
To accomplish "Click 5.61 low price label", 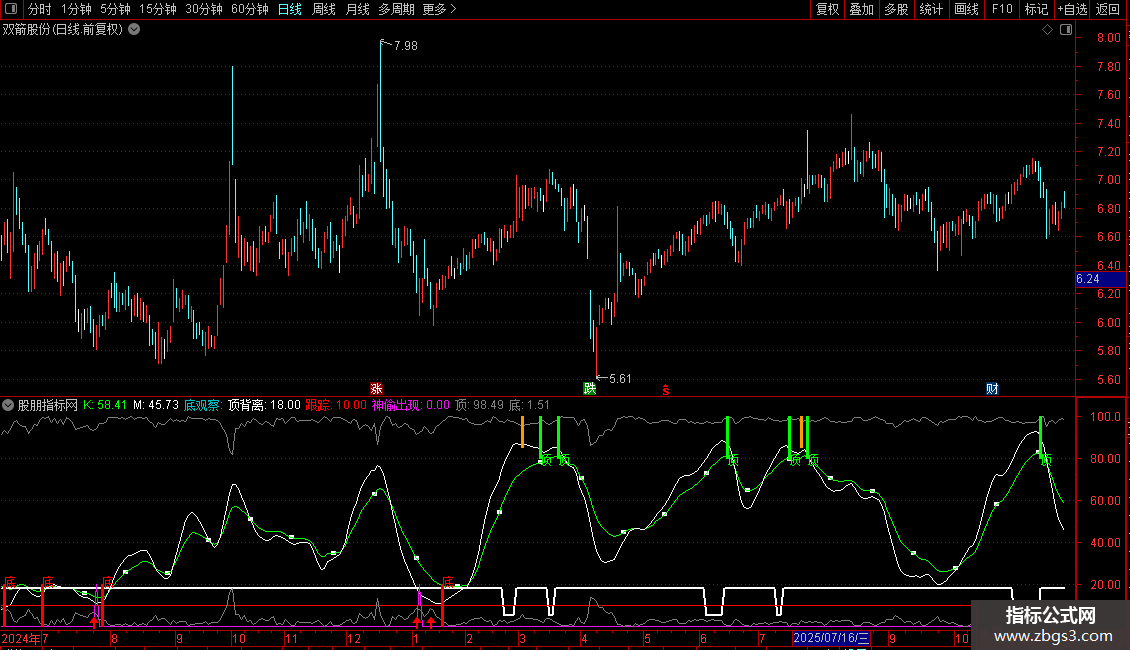I will 620,378.
